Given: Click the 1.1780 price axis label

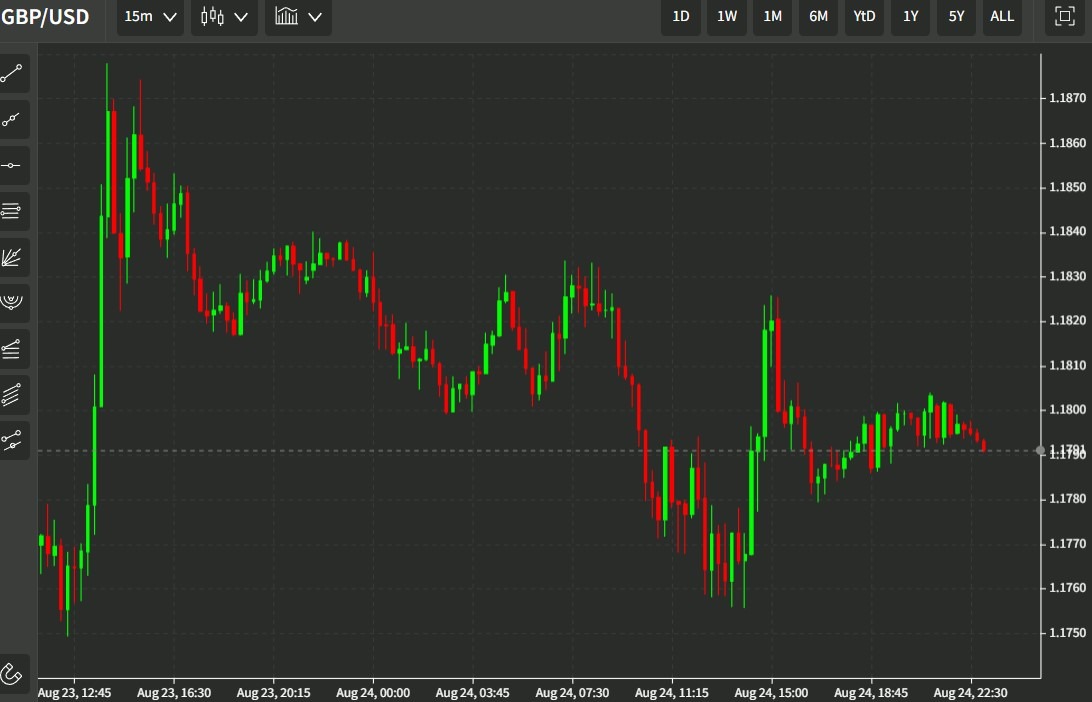Looking at the screenshot, I should coord(1067,499).
